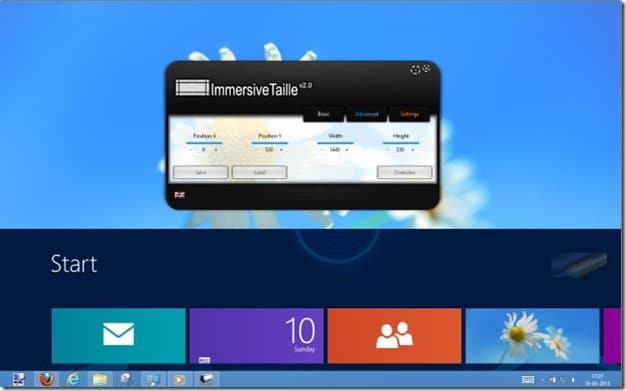The height and width of the screenshot is (391, 626).
Task: Click the Height value field
Action: point(400,150)
